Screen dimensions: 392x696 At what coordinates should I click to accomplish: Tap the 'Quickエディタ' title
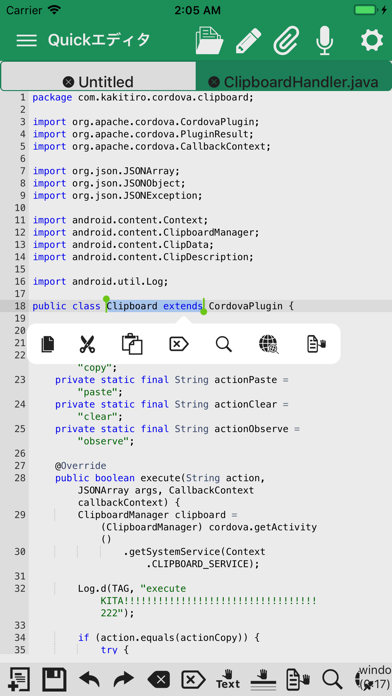(99, 40)
